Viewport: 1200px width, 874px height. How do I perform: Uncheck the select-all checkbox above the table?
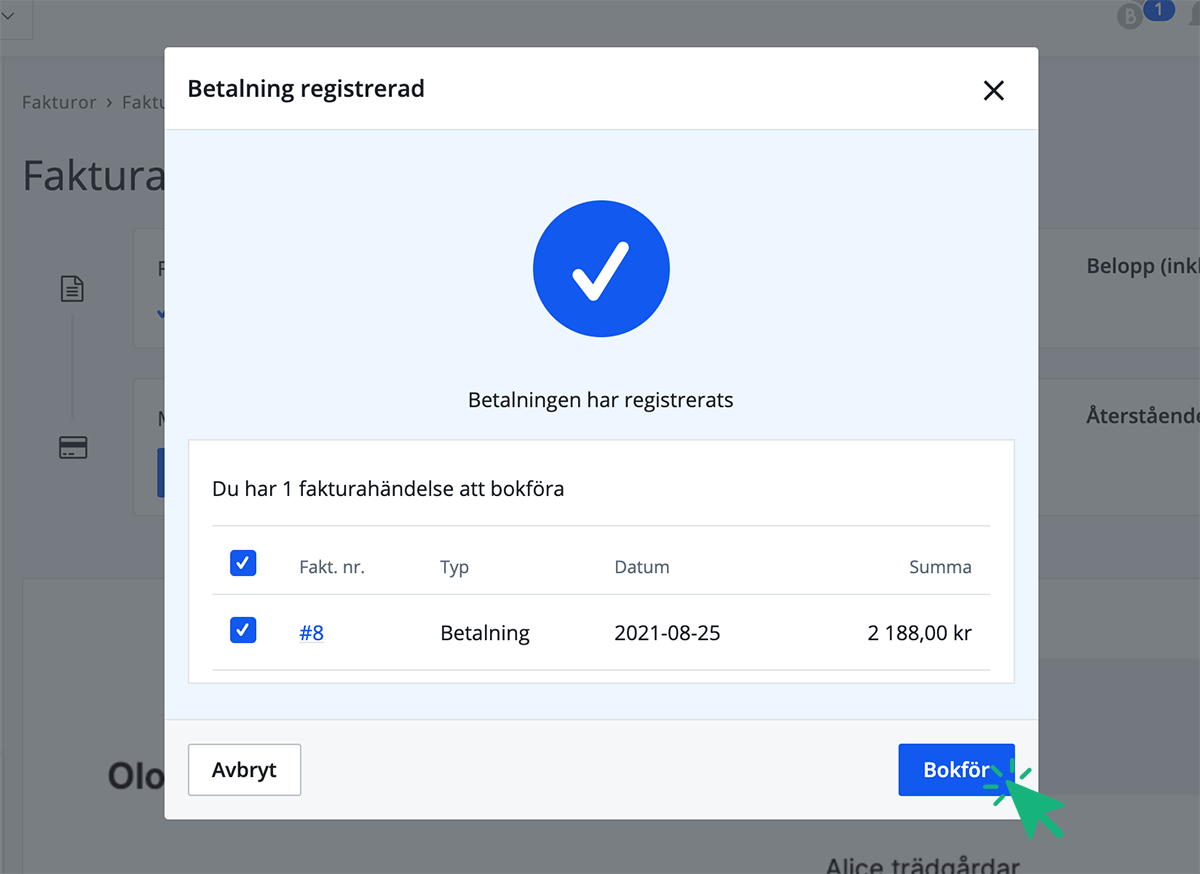coord(243,563)
